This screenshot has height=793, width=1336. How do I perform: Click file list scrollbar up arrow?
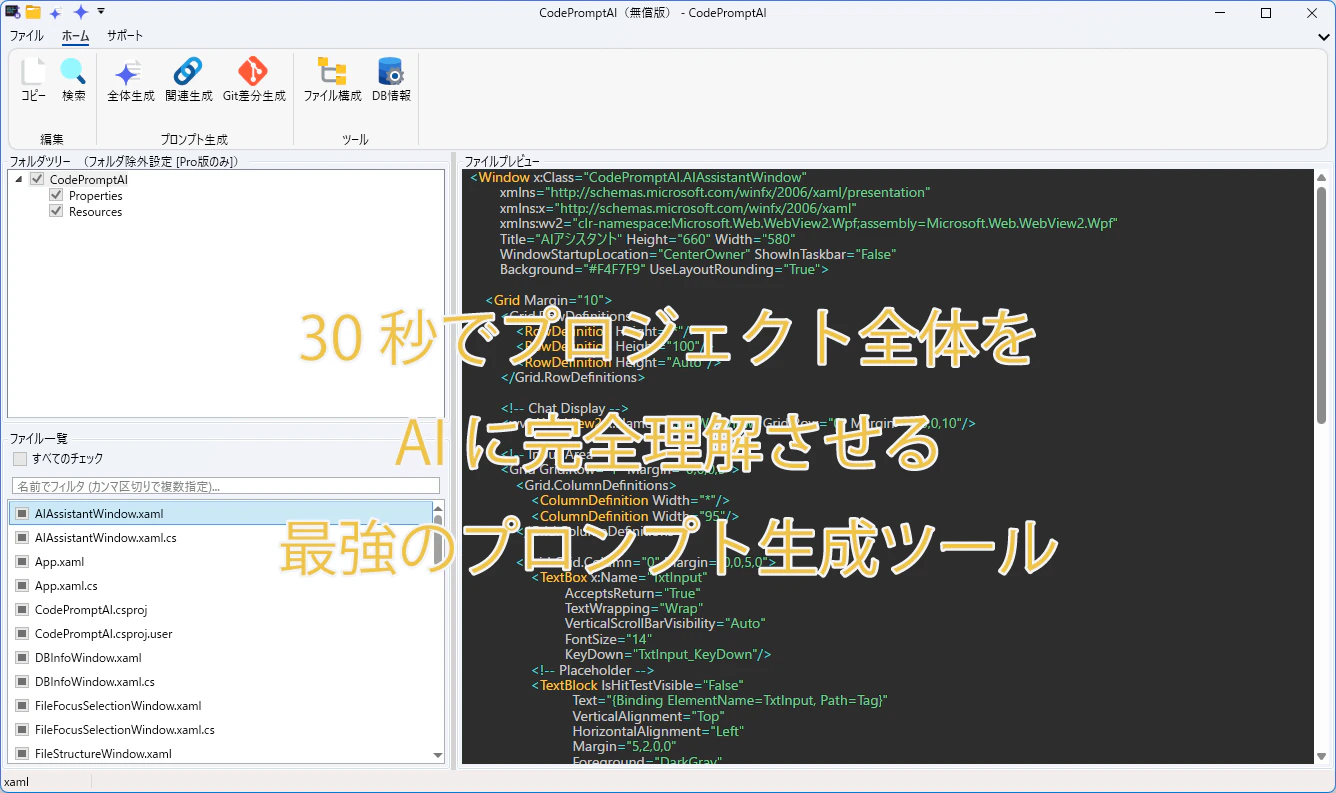438,508
